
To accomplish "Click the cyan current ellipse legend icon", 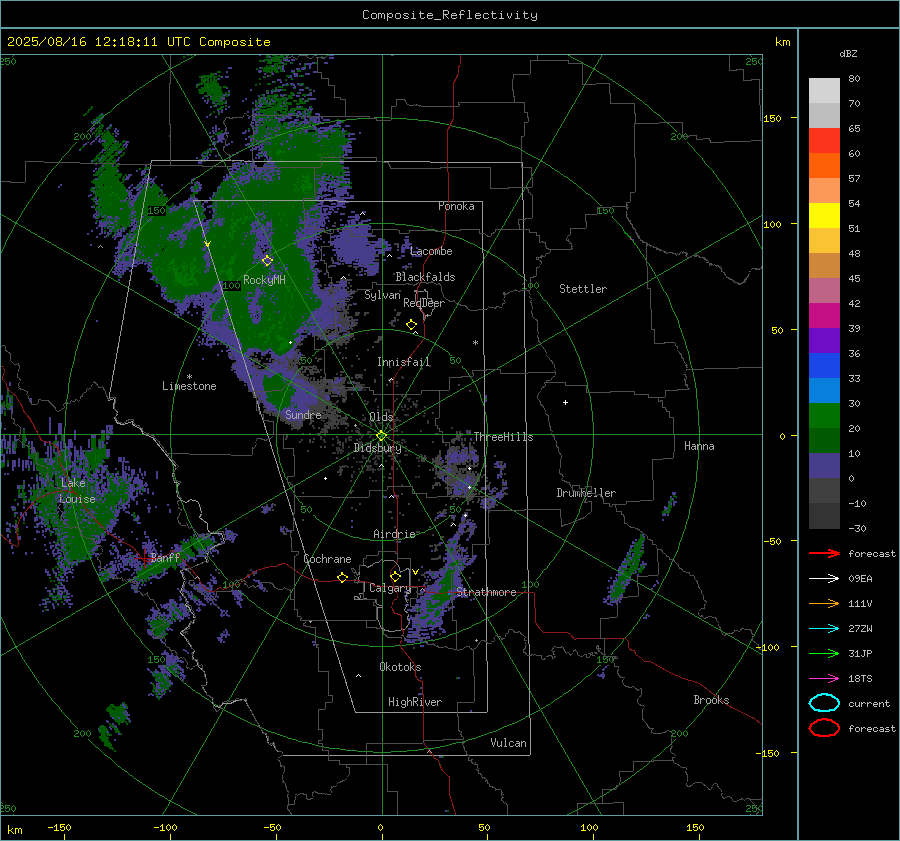I will click(x=824, y=703).
